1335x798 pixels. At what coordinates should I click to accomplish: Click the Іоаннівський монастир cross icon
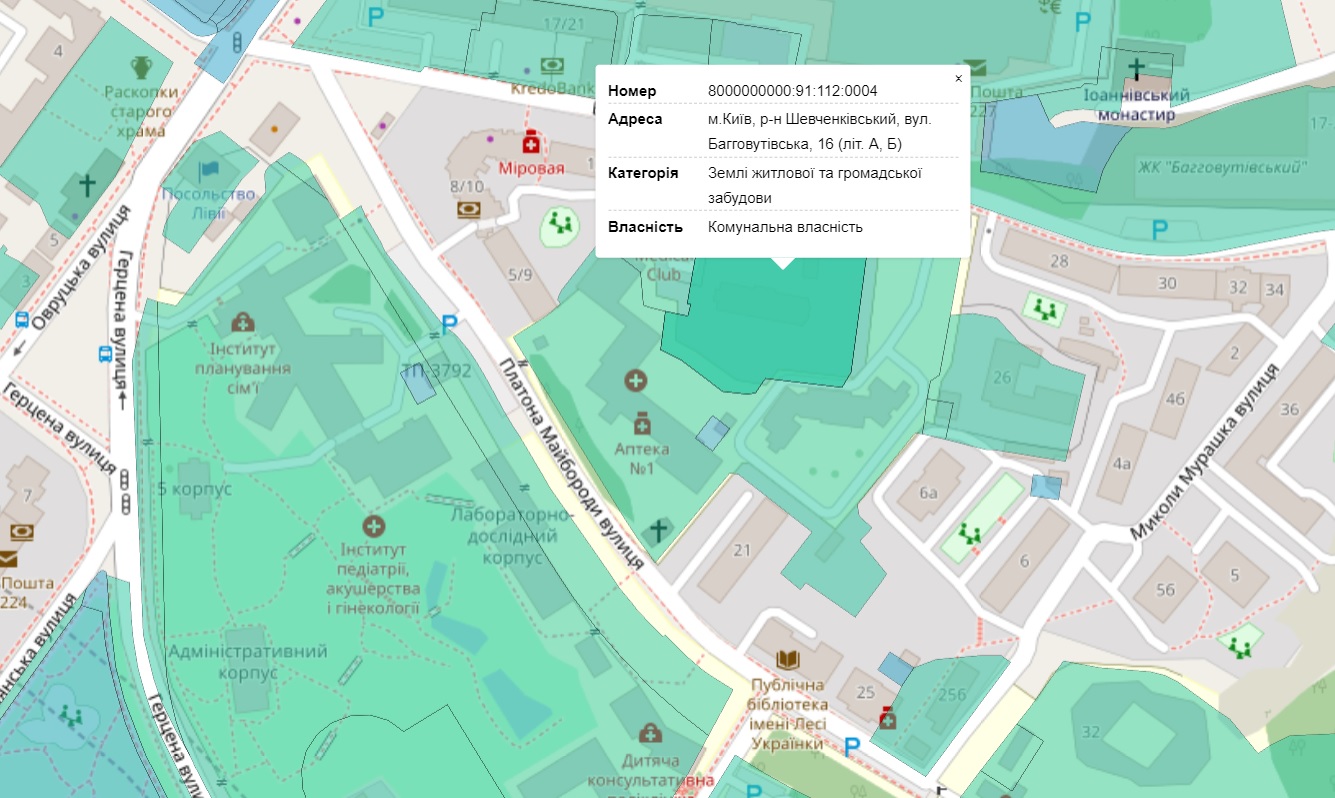[1136, 69]
